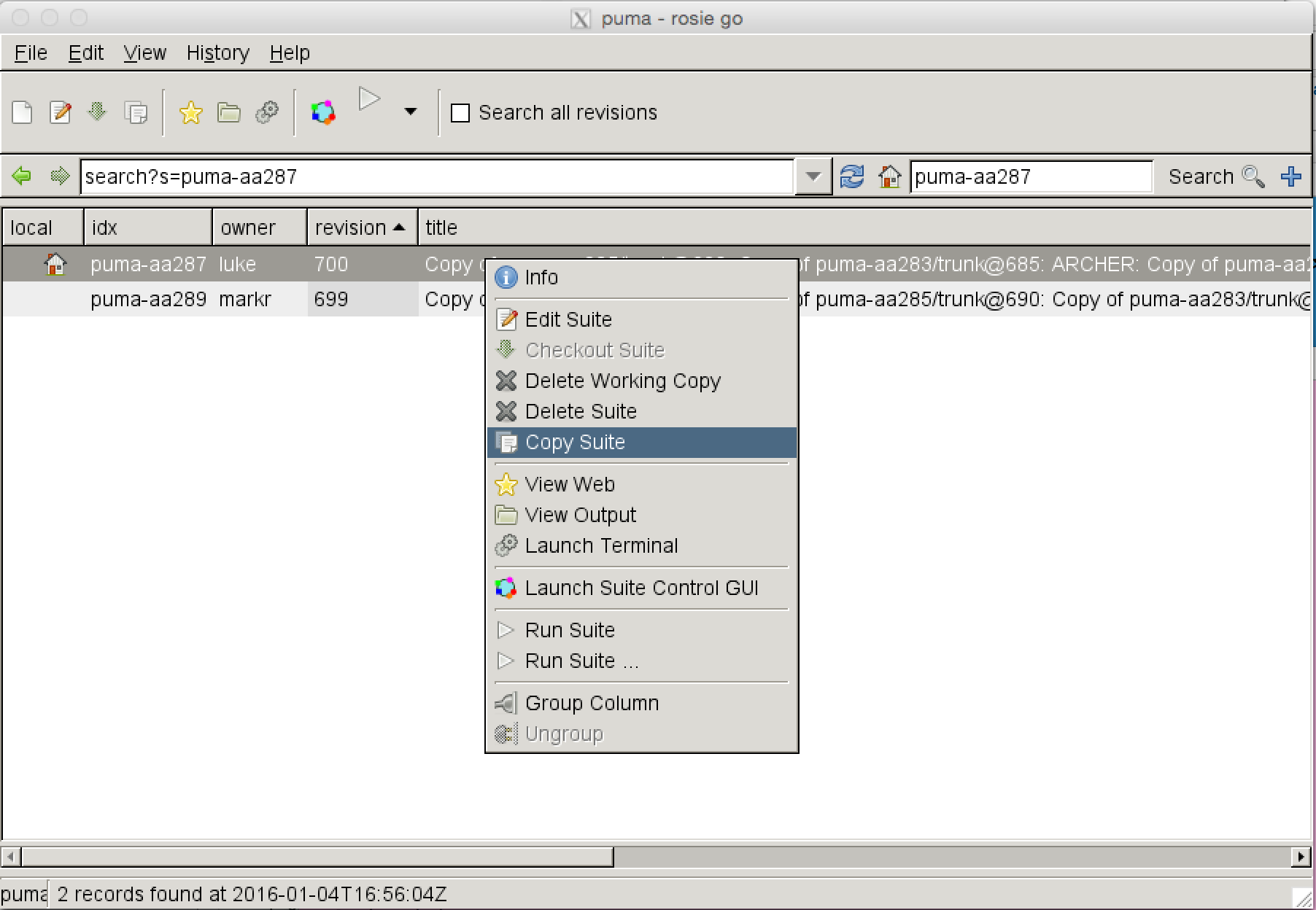The image size is (1316, 910).
Task: Click the Search button with magnifier
Action: (x=1216, y=176)
